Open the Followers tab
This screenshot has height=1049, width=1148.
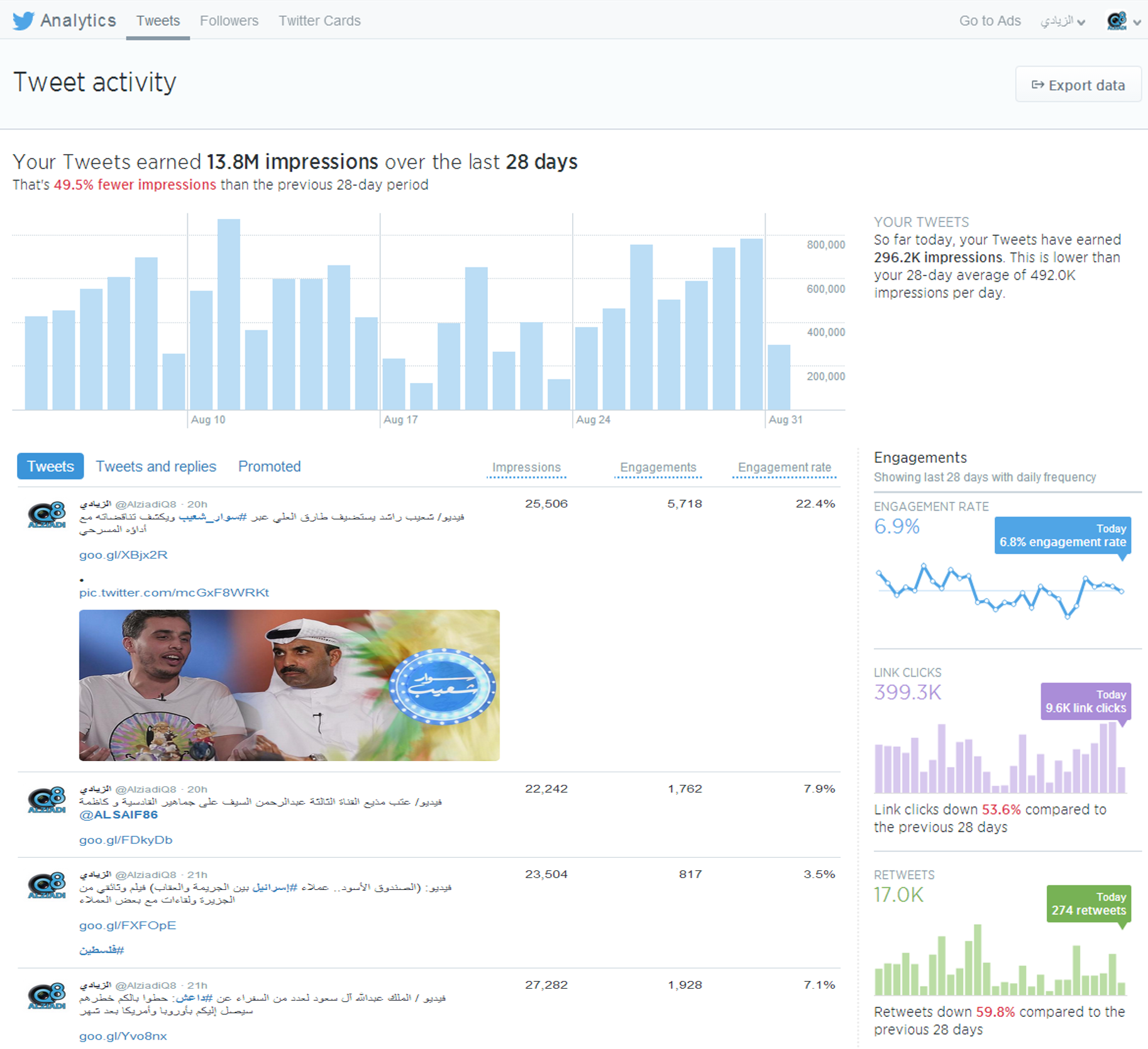point(229,21)
